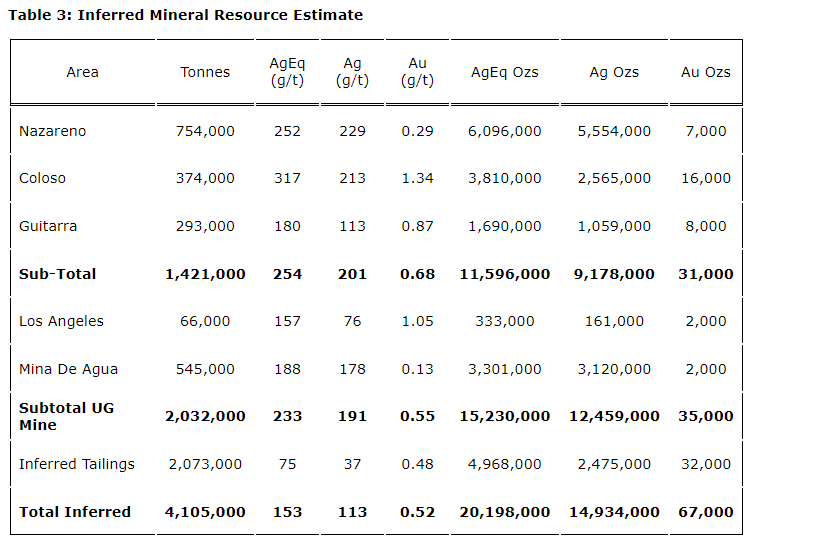Select the "Au Ozs" column header

click(705, 72)
